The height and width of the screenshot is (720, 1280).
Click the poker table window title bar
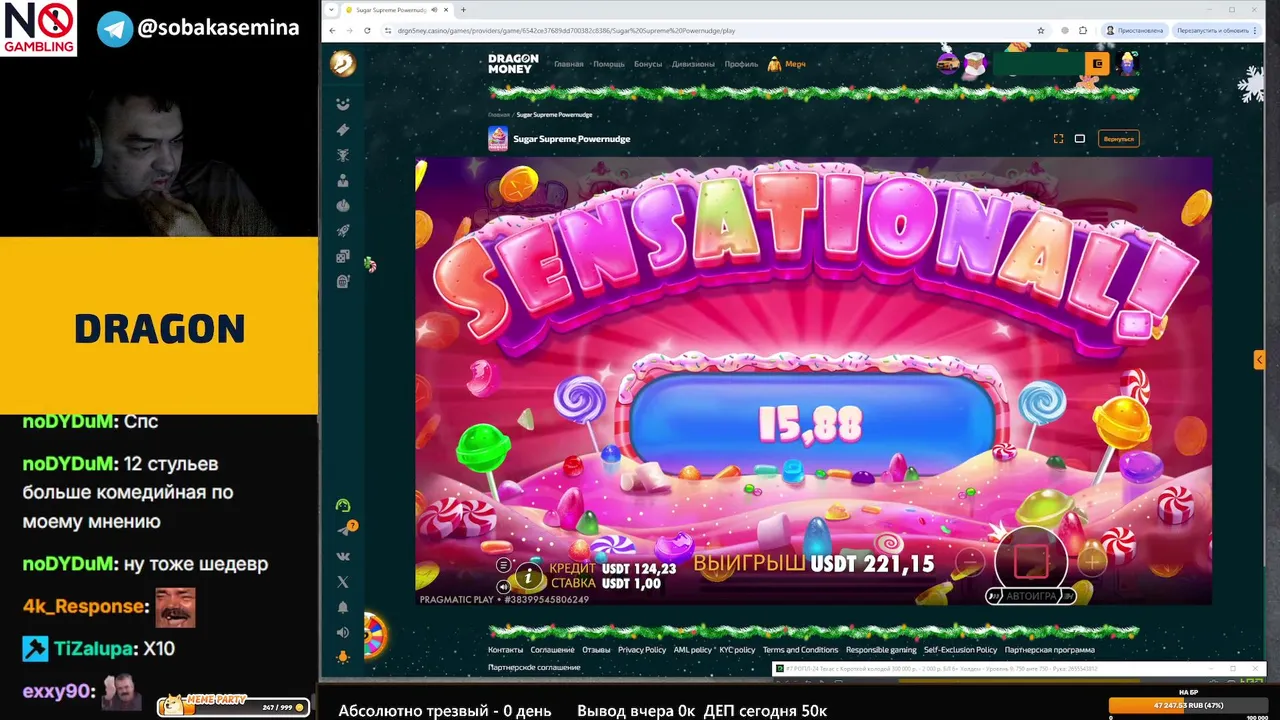point(1020,668)
